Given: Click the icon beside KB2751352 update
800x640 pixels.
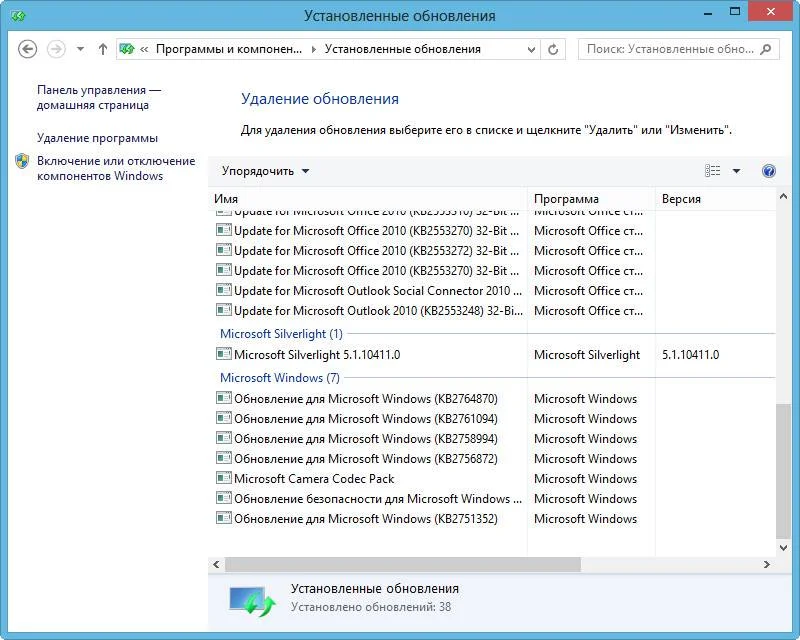Looking at the screenshot, I should pos(223,518).
